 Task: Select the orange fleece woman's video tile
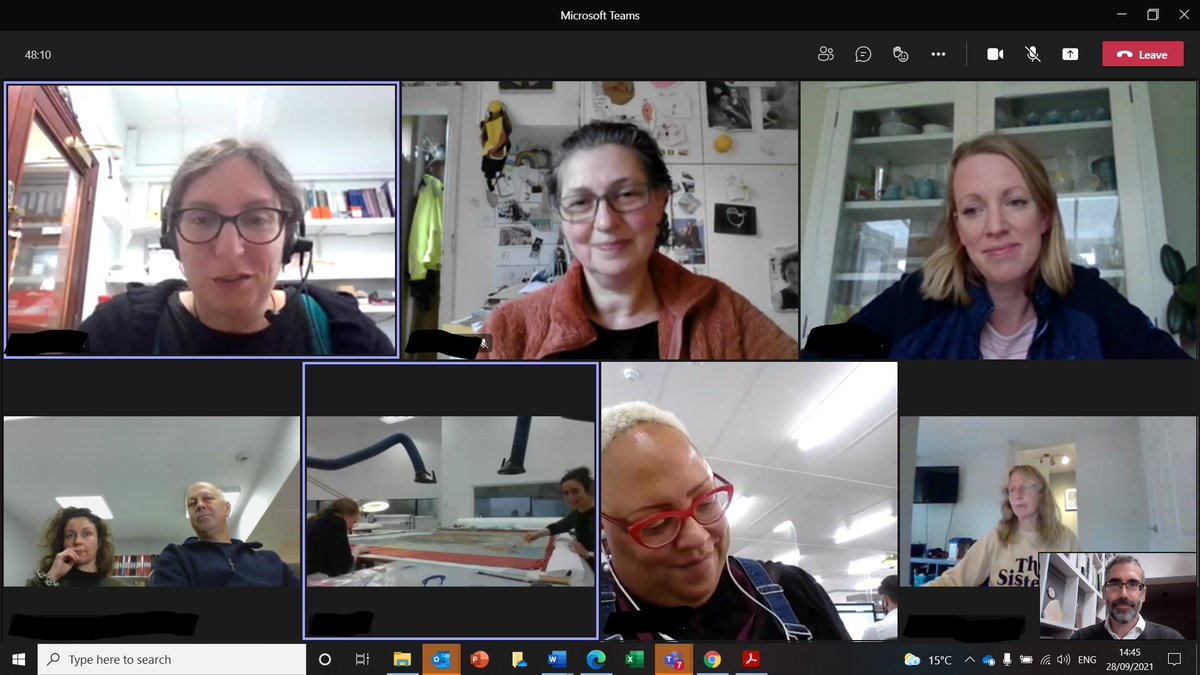[600, 220]
